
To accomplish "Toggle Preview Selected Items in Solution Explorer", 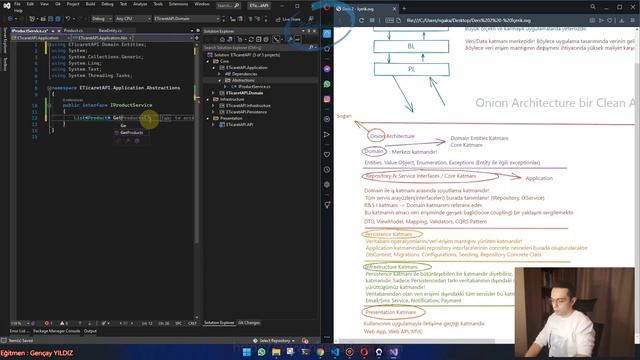I will 298,40.
